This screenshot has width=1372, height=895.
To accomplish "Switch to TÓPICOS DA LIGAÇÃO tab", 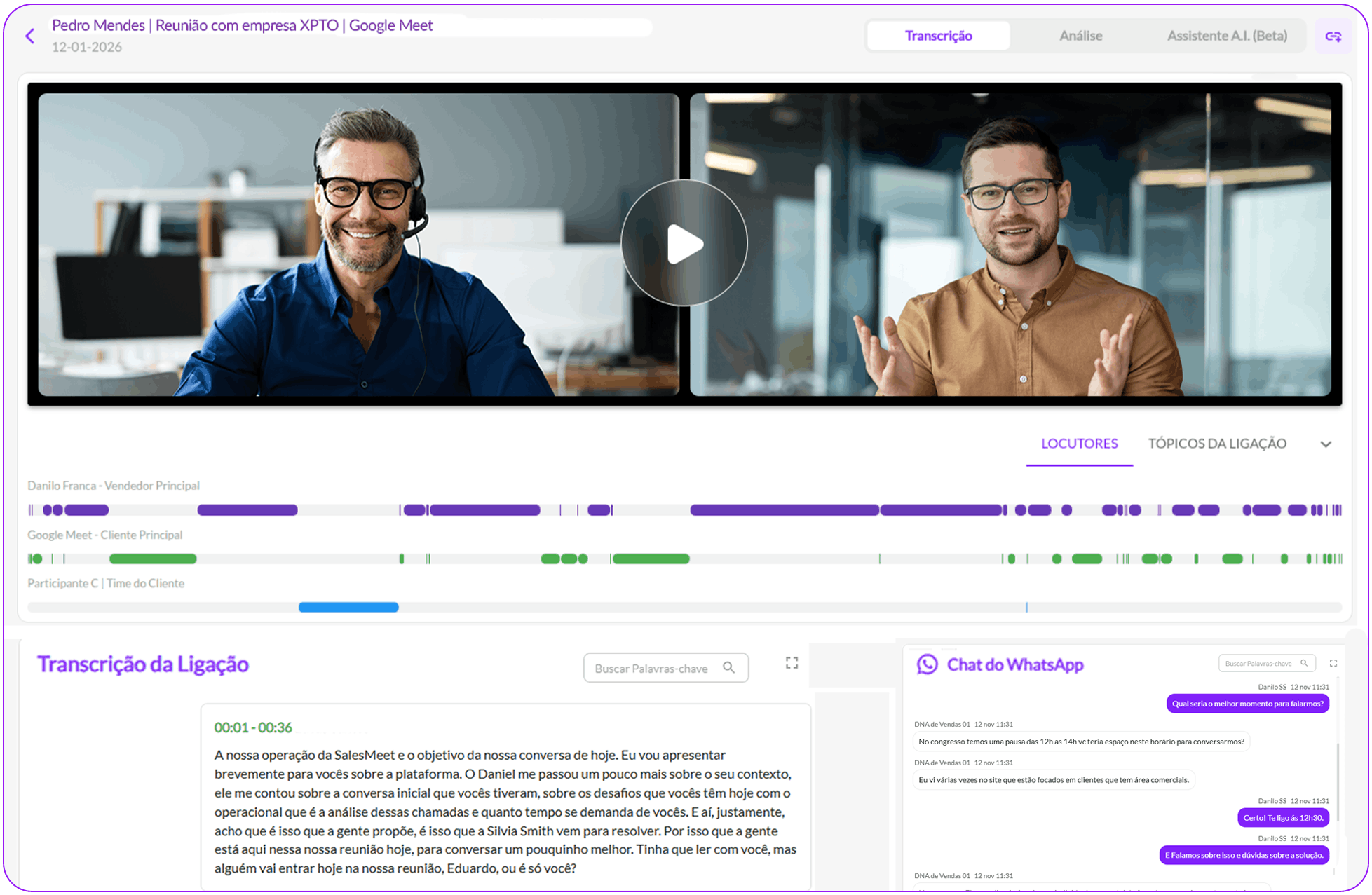I will pyautogui.click(x=1216, y=444).
